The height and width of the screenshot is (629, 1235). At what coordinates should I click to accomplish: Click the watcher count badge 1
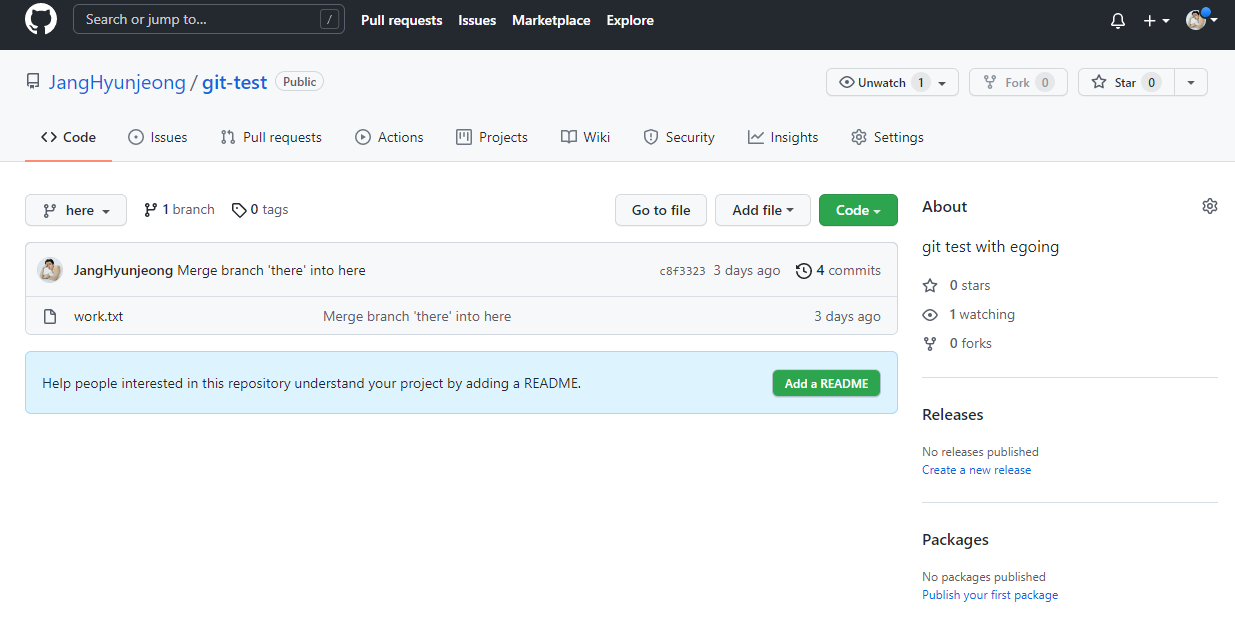tap(921, 82)
